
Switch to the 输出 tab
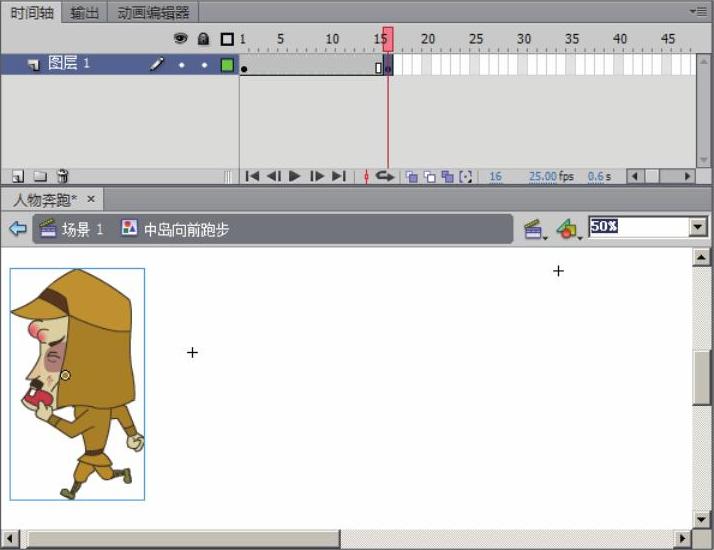(85, 12)
